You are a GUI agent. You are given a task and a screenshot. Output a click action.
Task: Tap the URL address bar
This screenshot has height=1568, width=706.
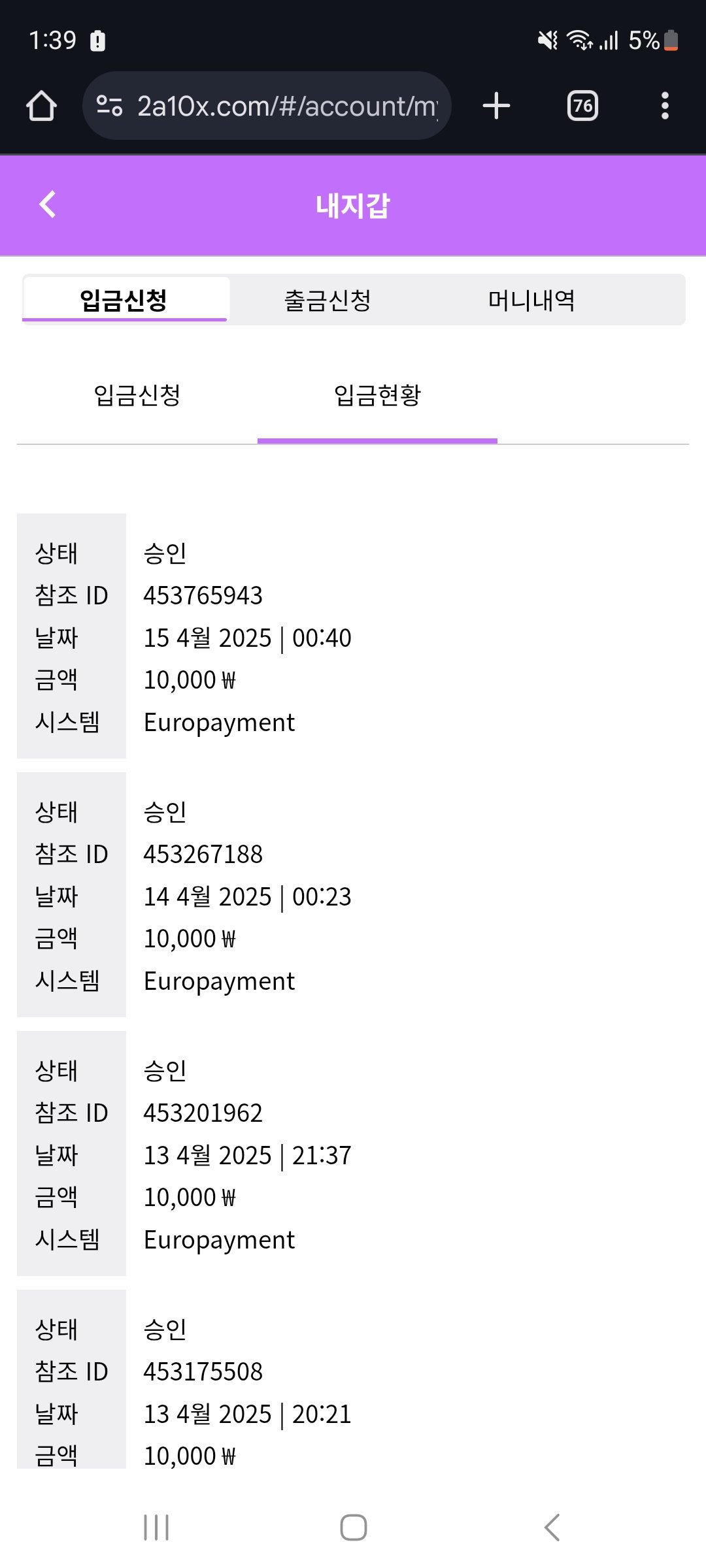[286, 106]
